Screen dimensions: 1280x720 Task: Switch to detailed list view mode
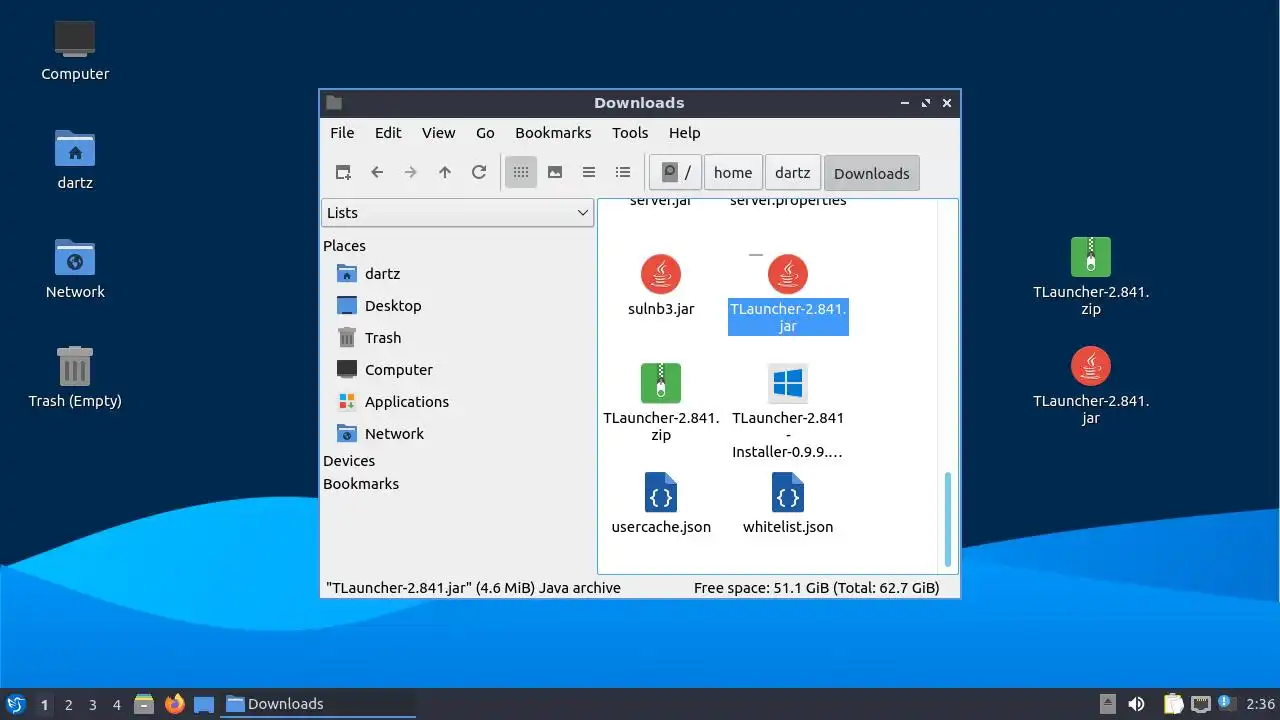click(623, 172)
